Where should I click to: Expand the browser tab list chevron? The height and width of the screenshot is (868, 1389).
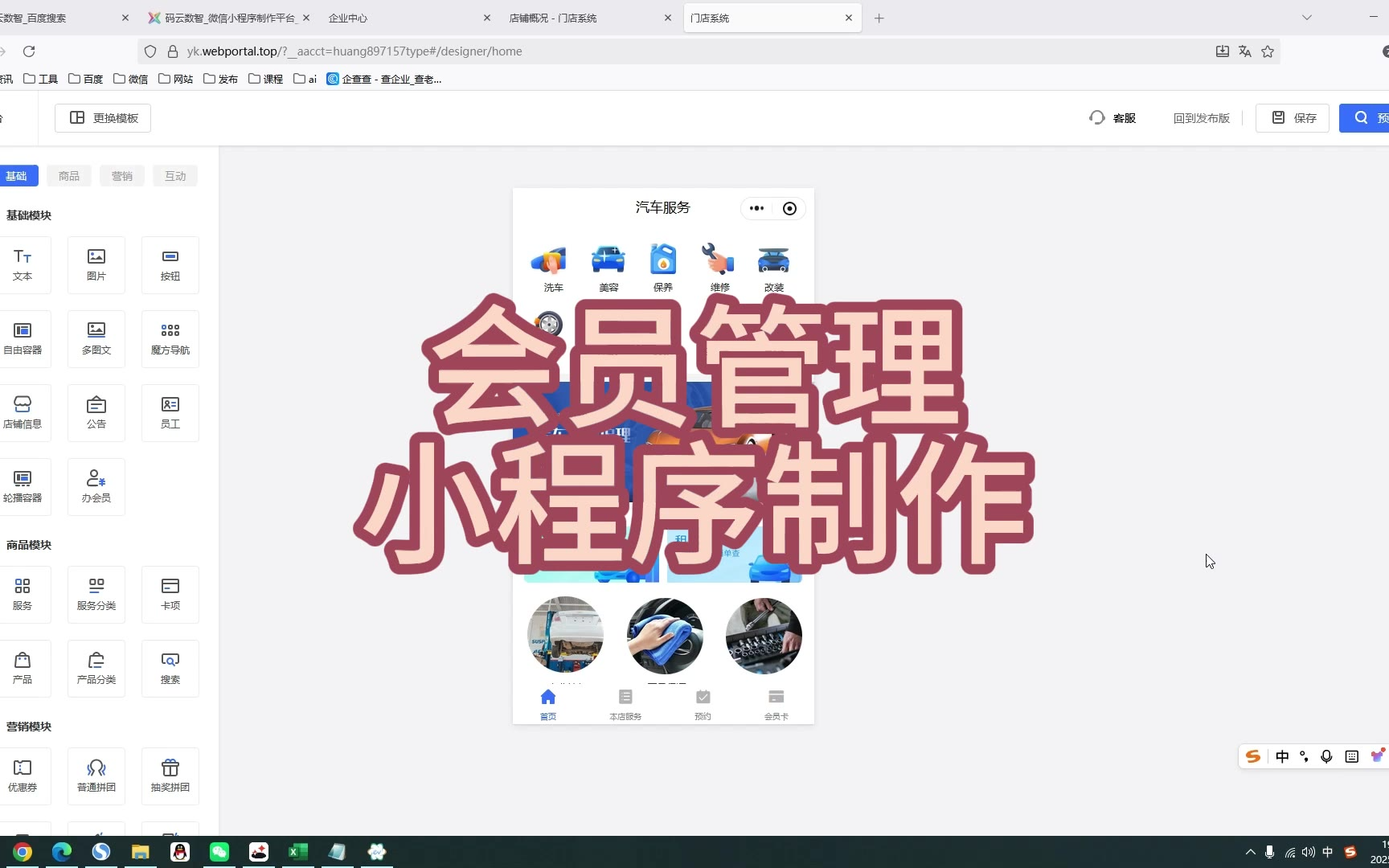pos(1306,18)
